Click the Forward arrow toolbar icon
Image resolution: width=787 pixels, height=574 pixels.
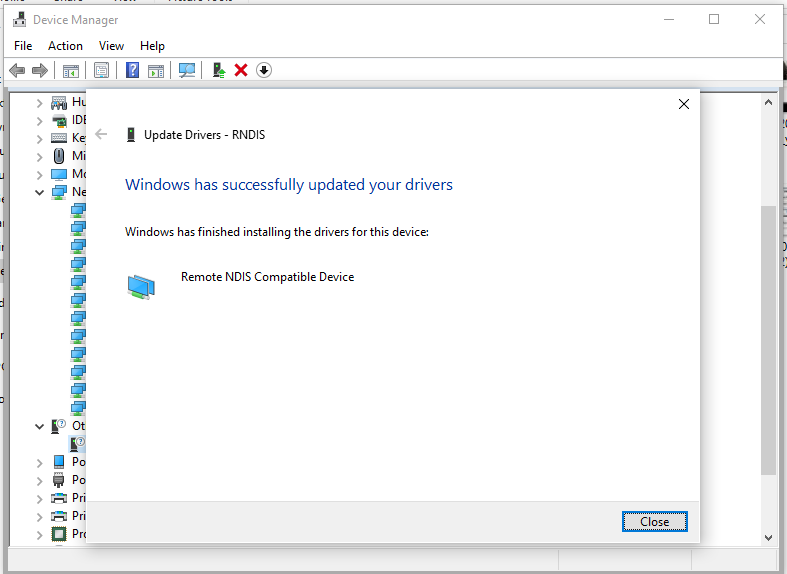click(40, 70)
